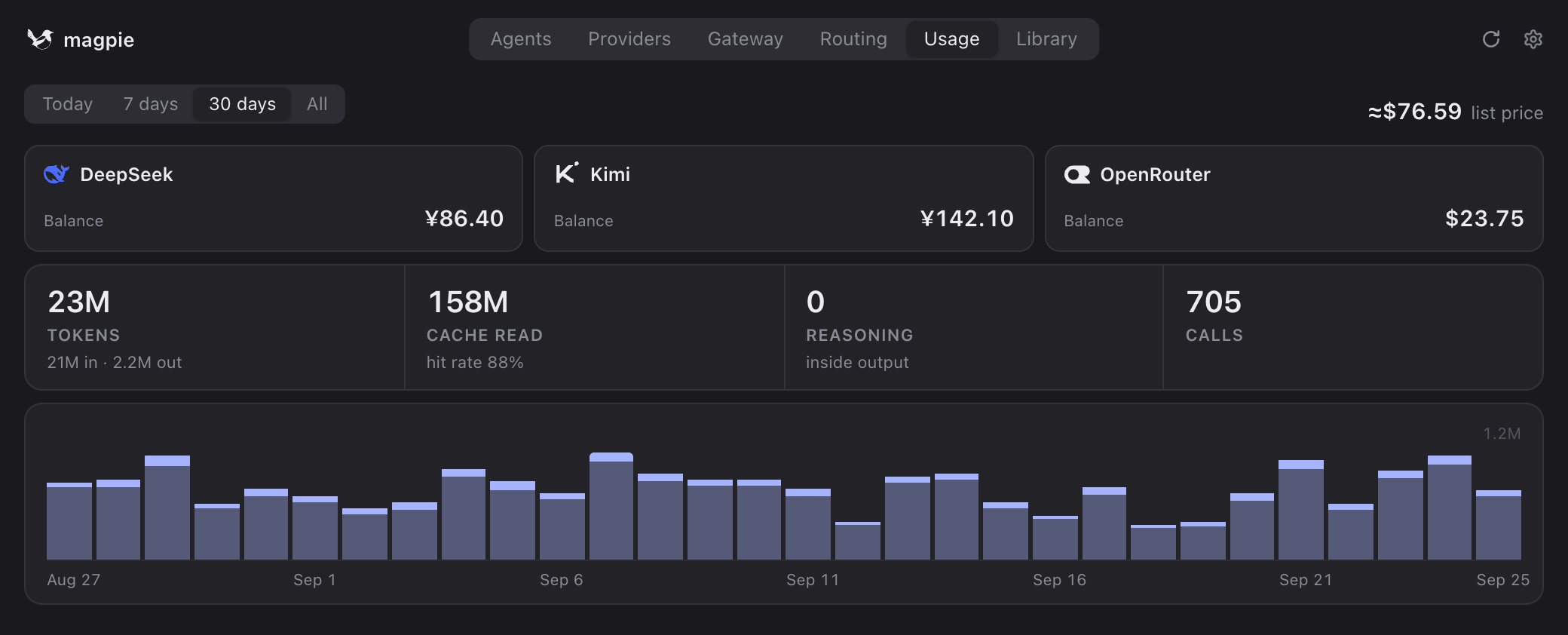
Task: Click the ¥142.10 Kimi balance value
Action: coord(967,219)
